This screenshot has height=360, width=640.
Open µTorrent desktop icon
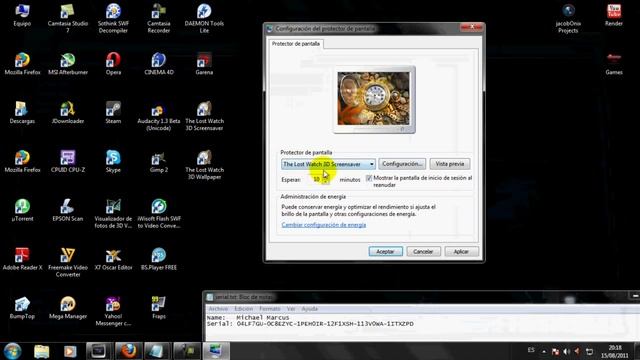(x=22, y=210)
